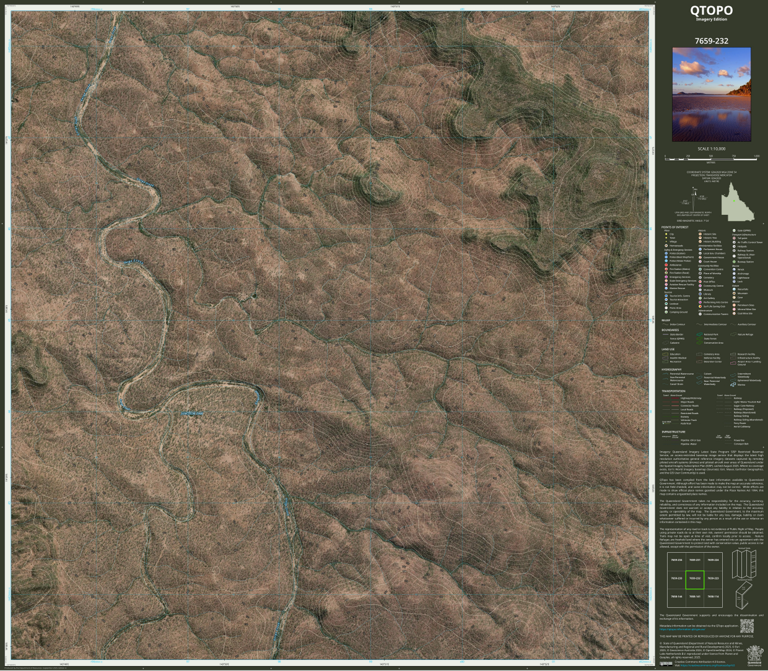Click the Parliament House legend icon
The width and height of the screenshot is (768, 671).
coord(700,249)
